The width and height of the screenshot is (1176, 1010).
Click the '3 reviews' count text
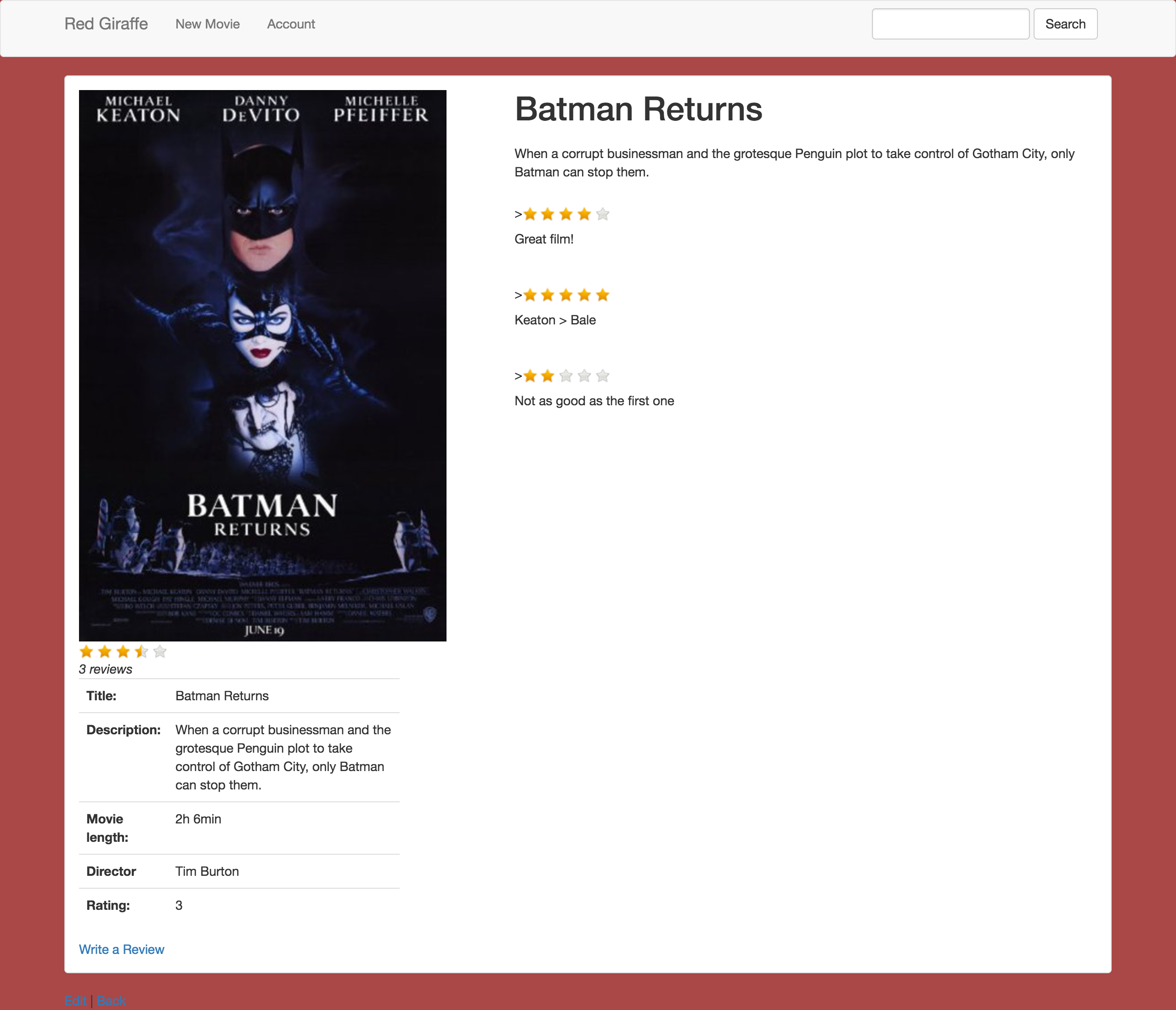click(106, 670)
